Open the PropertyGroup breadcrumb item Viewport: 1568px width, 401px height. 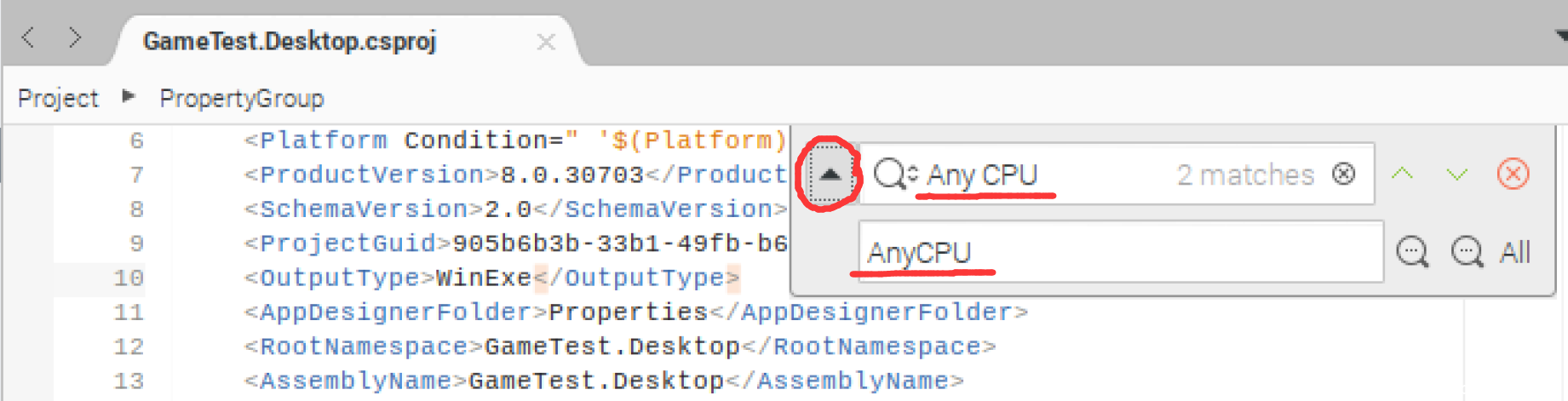coord(242,99)
